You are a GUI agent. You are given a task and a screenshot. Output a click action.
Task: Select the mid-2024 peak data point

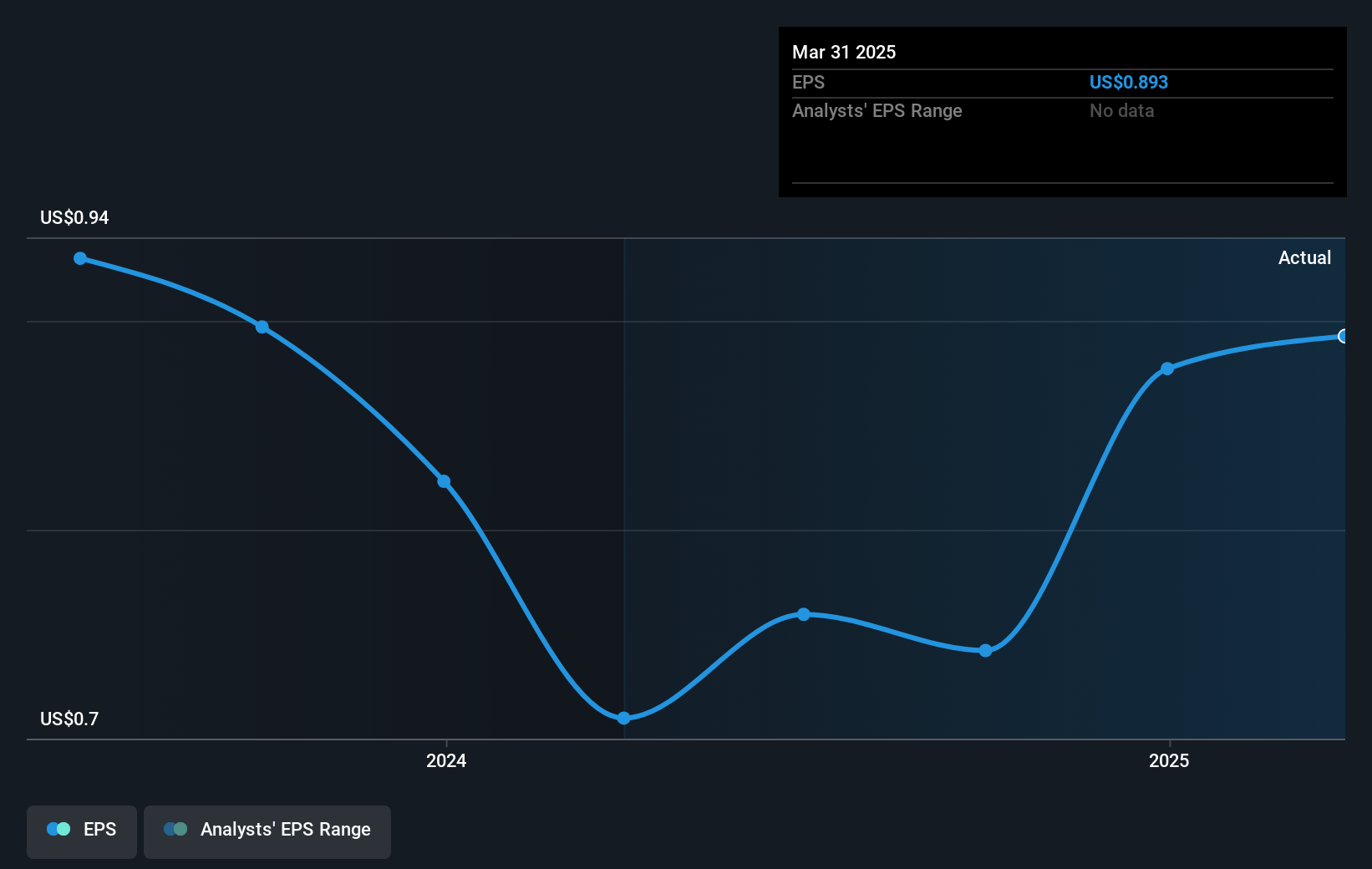click(803, 614)
